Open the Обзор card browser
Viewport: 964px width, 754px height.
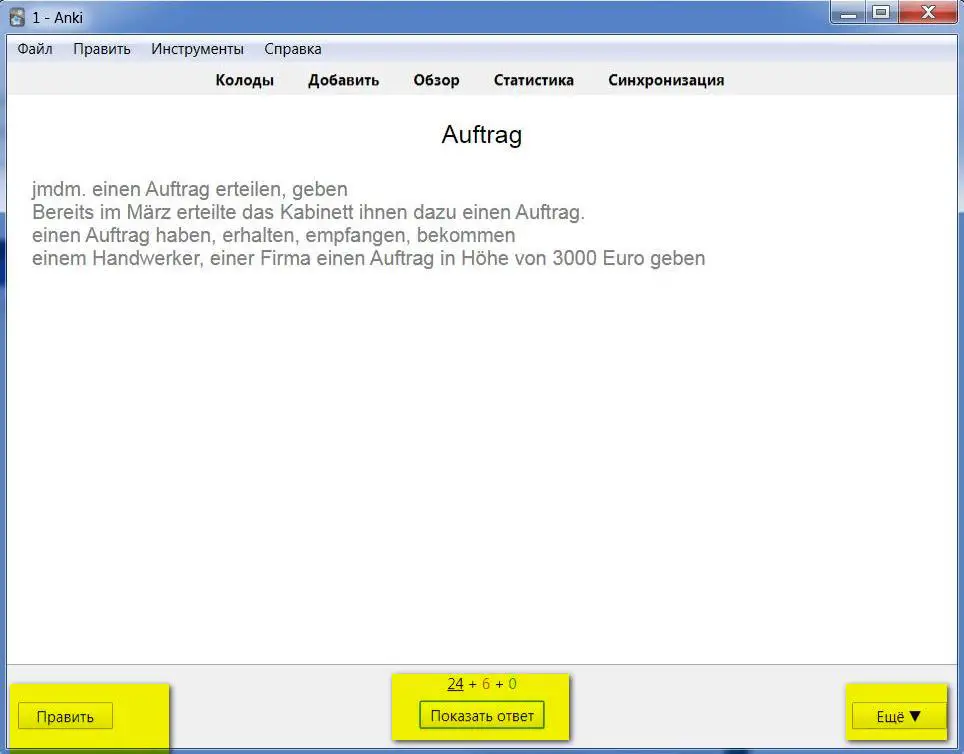[437, 81]
